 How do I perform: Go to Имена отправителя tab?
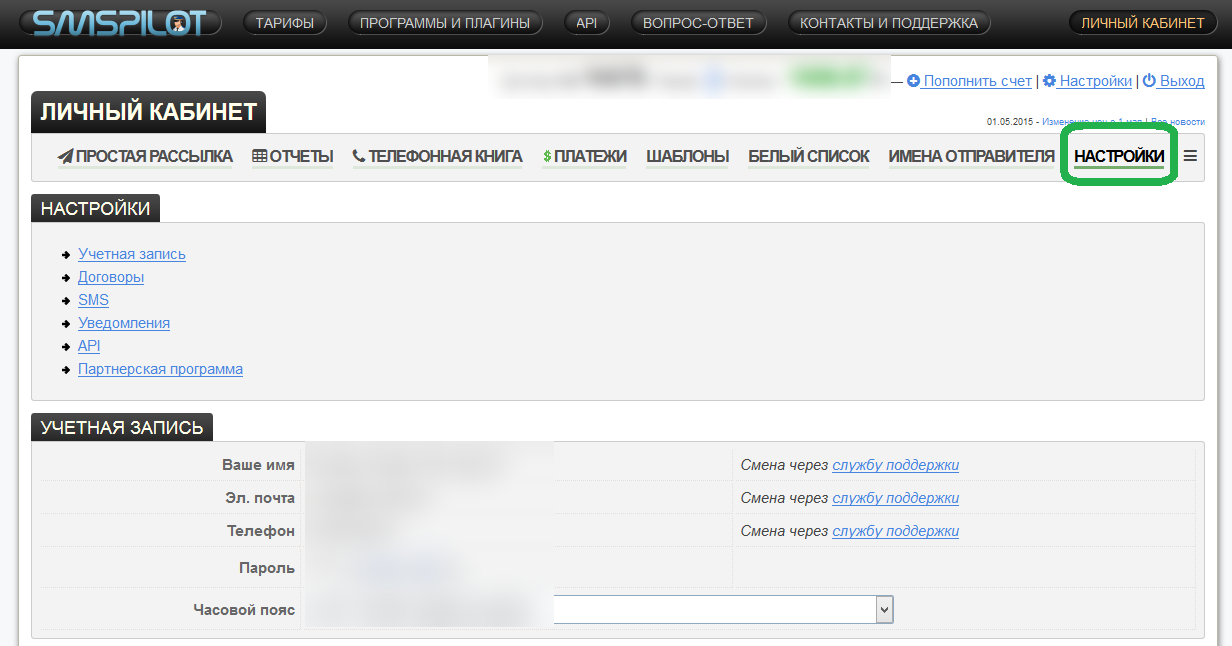coord(971,156)
